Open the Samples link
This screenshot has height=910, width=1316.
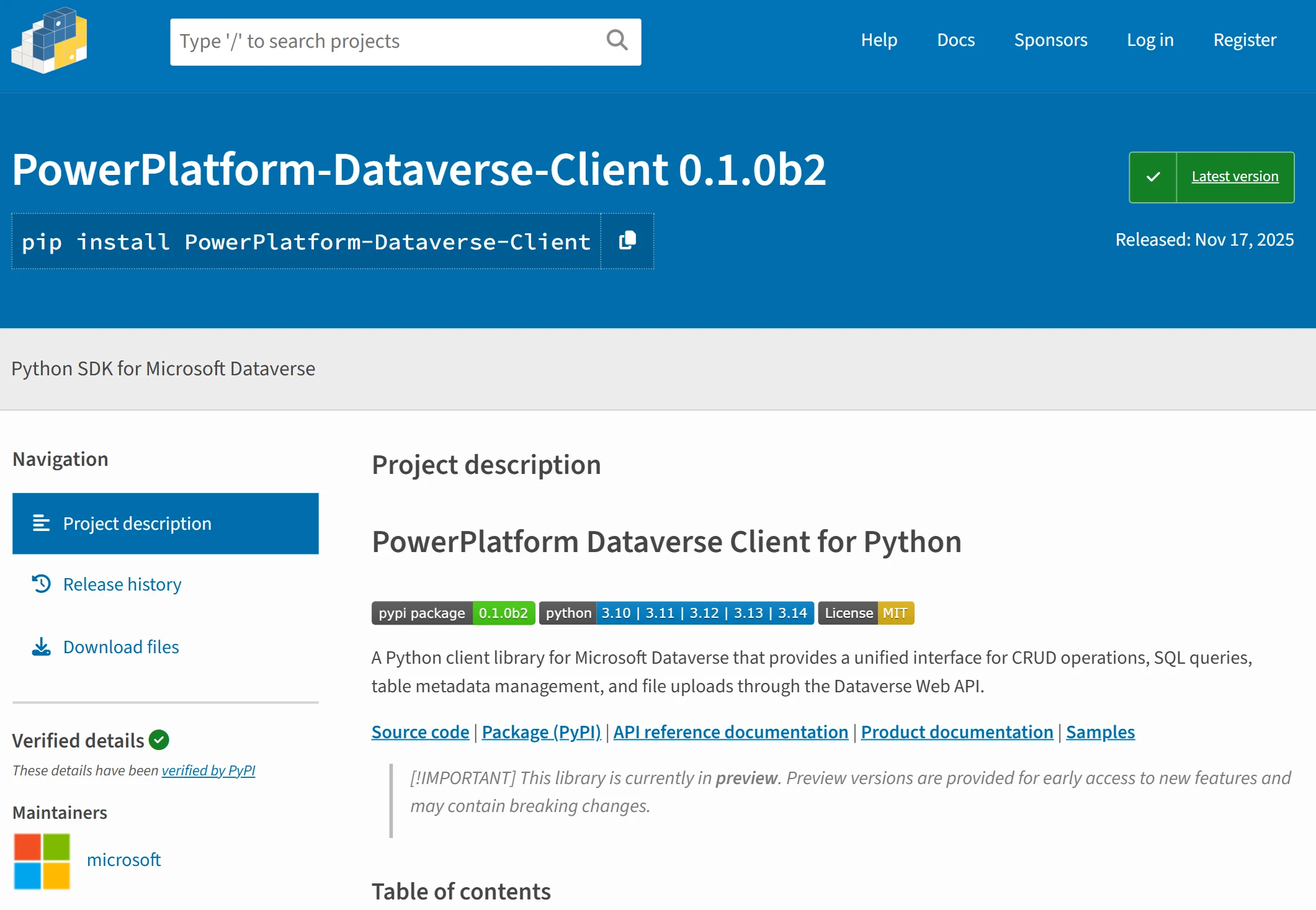click(x=1099, y=732)
